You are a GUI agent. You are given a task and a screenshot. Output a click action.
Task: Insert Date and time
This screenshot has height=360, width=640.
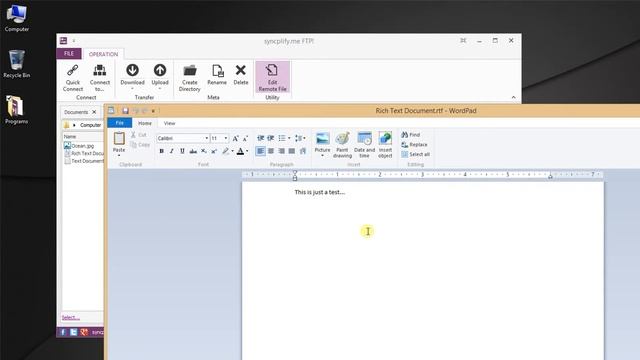[x=364, y=144]
